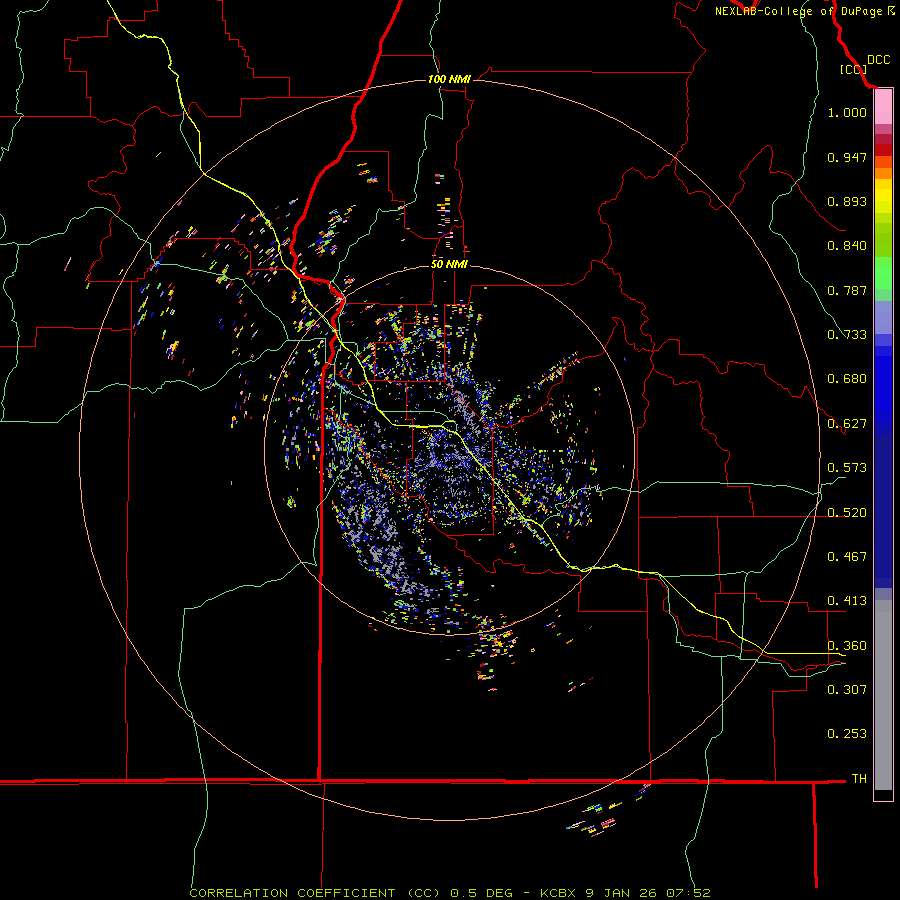Click the TH threshold label
Screen dimensions: 900x900
(859, 779)
